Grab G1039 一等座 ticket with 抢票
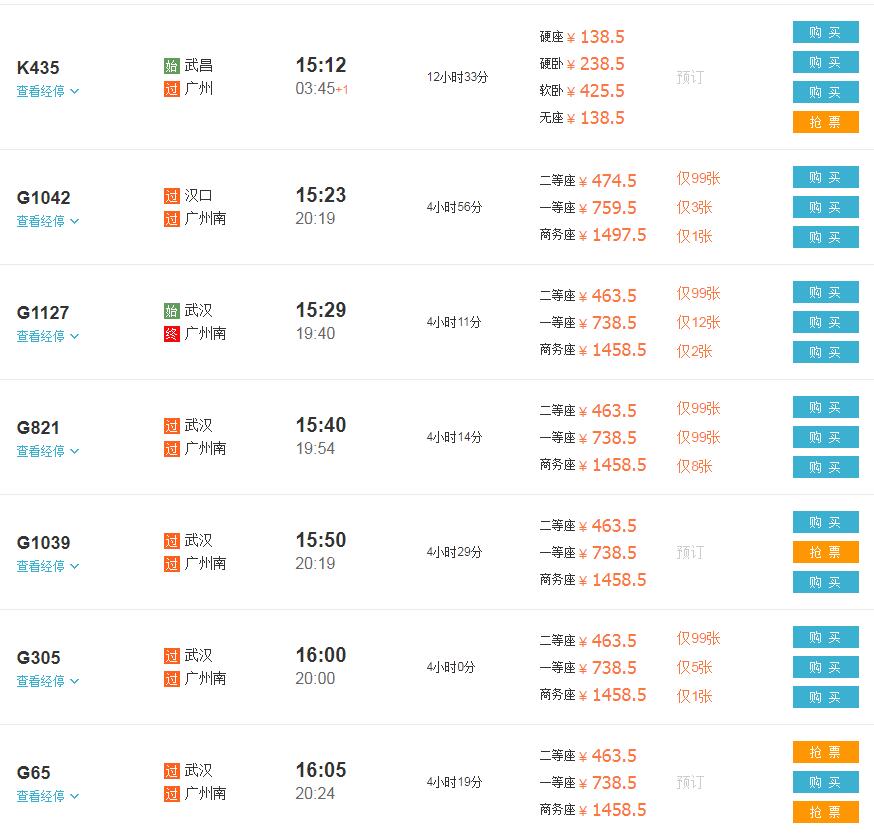 826,552
